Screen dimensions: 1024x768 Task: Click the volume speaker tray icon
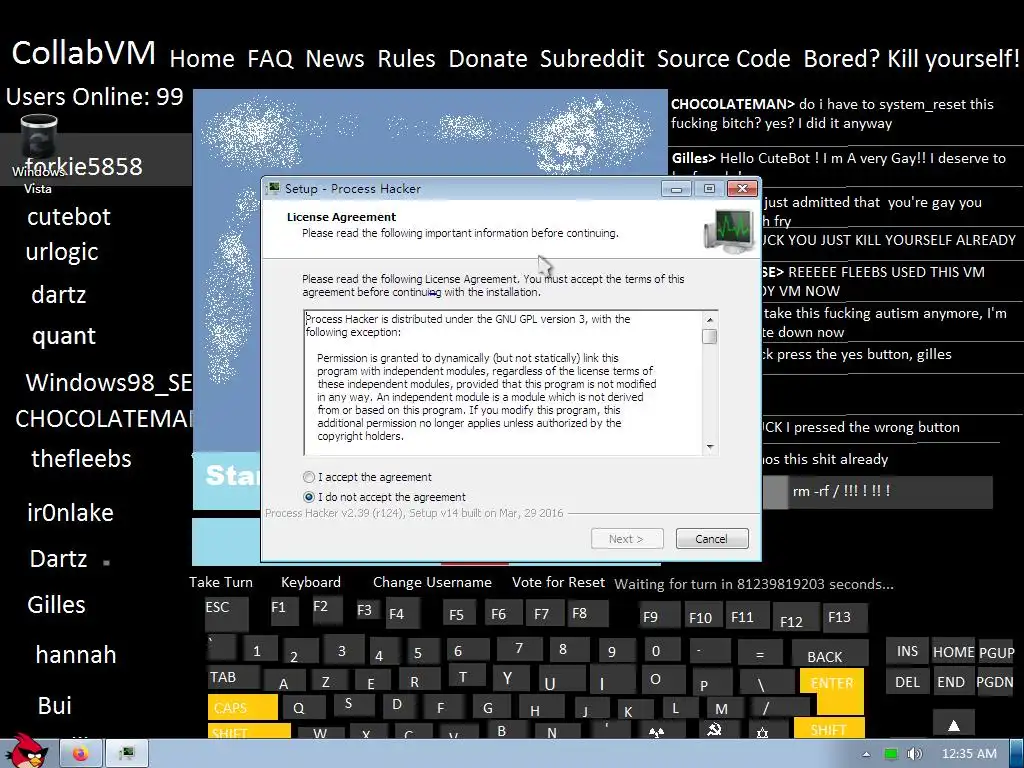pyautogui.click(x=914, y=754)
